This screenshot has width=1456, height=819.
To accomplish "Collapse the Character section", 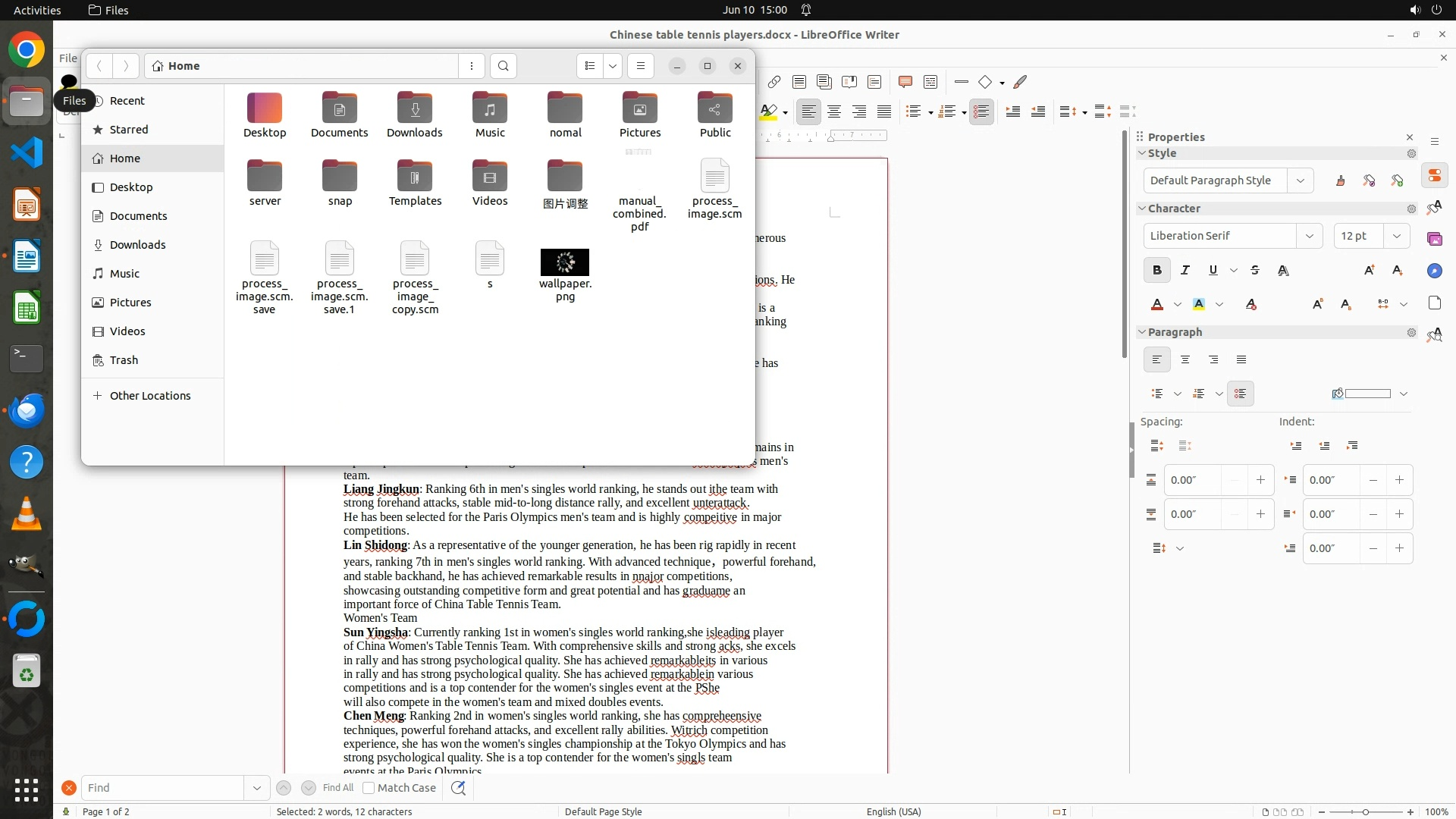I will coord(1142,209).
